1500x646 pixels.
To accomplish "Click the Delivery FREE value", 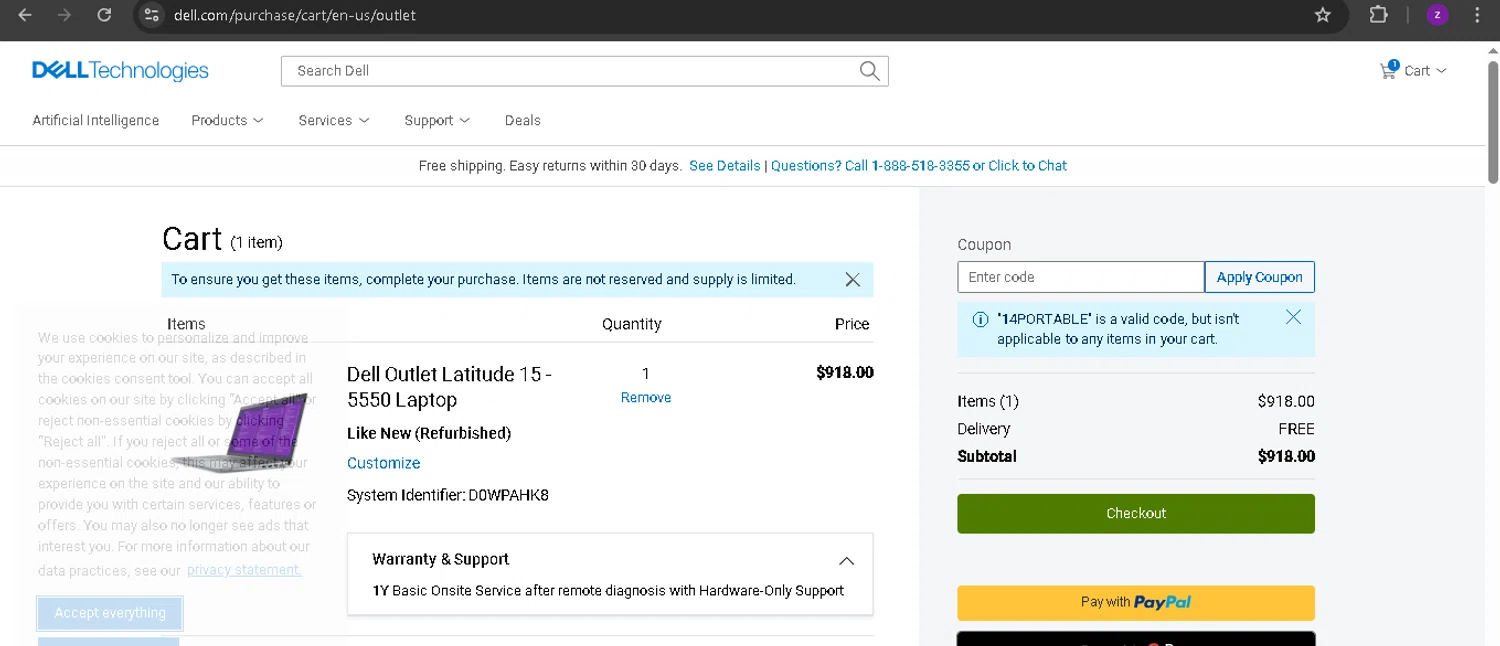I will (1296, 429).
